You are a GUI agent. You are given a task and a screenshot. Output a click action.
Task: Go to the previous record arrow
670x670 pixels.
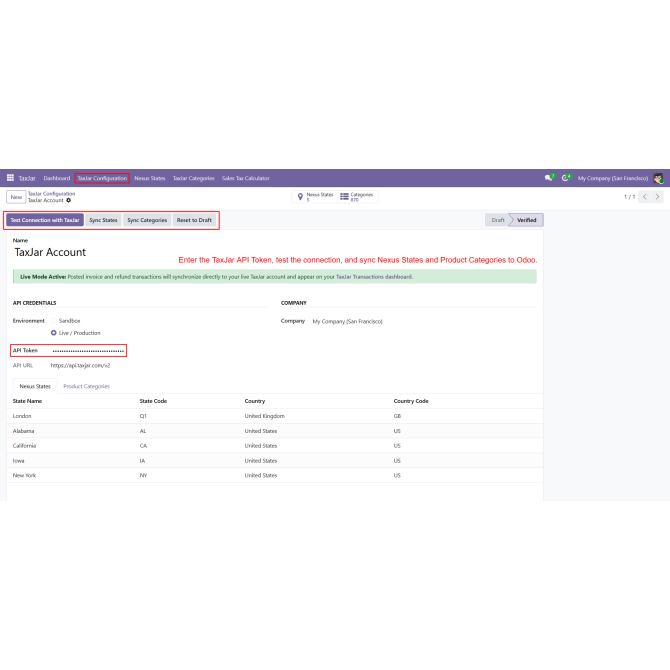coord(644,197)
